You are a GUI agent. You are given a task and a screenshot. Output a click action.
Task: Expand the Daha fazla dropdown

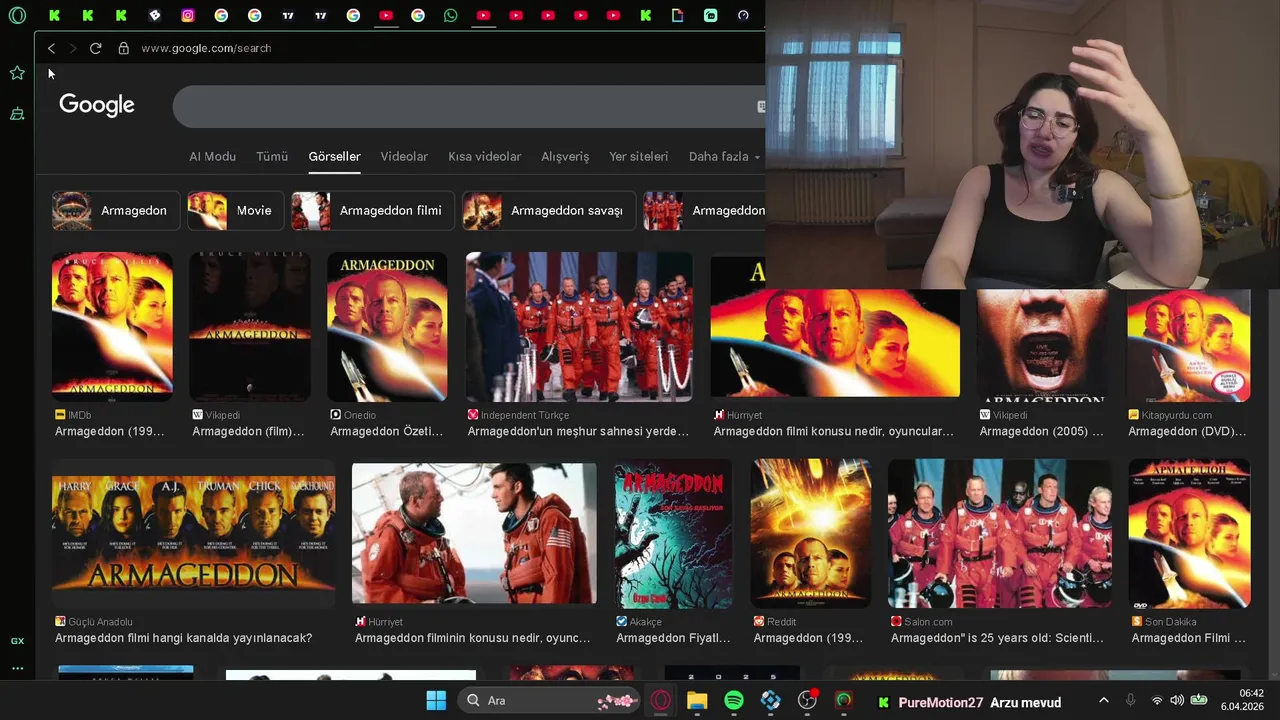pyautogui.click(x=724, y=156)
